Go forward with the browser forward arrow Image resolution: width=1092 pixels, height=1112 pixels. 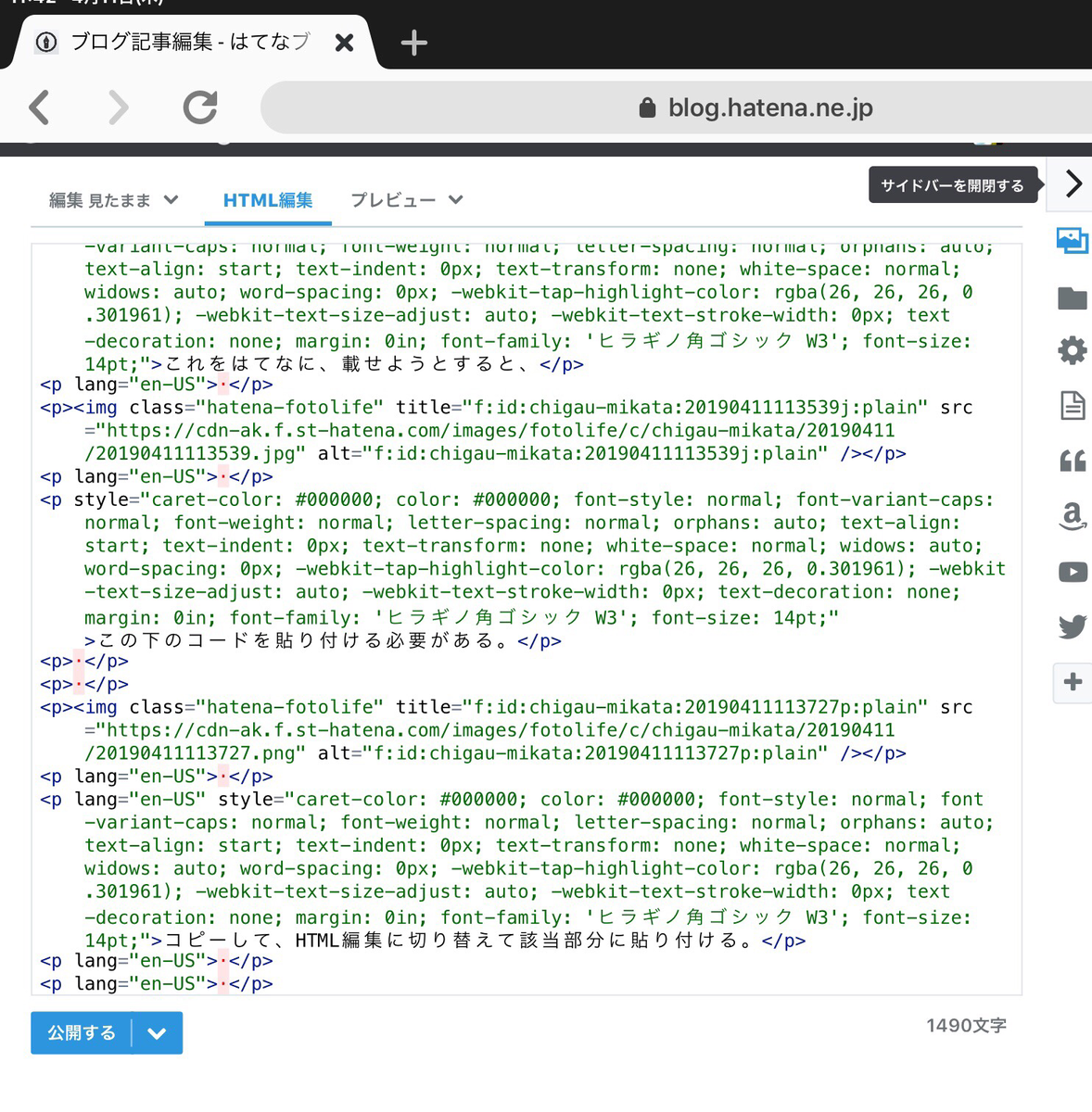[x=118, y=108]
